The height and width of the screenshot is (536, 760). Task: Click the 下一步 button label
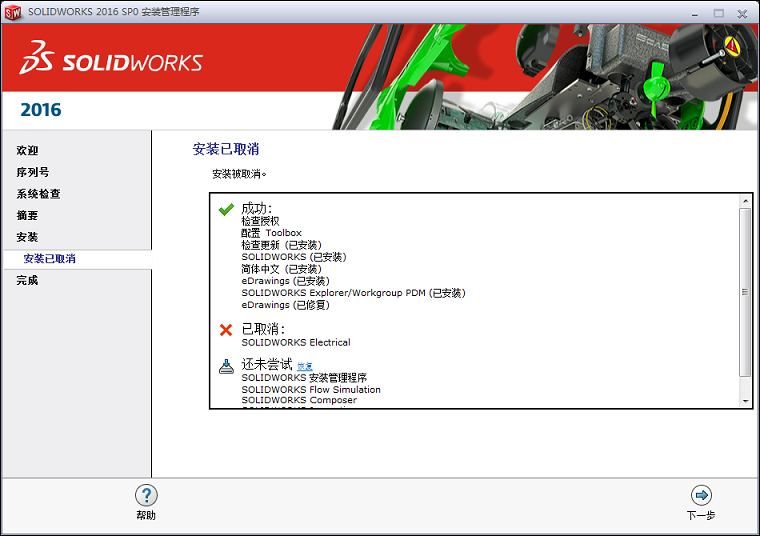tap(701, 515)
